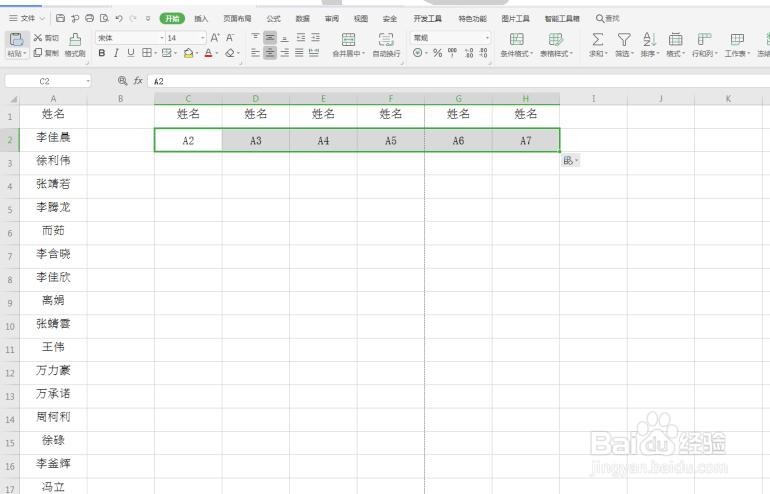Open the paste options smart tag below H2
The width and height of the screenshot is (770, 494).
570,161
